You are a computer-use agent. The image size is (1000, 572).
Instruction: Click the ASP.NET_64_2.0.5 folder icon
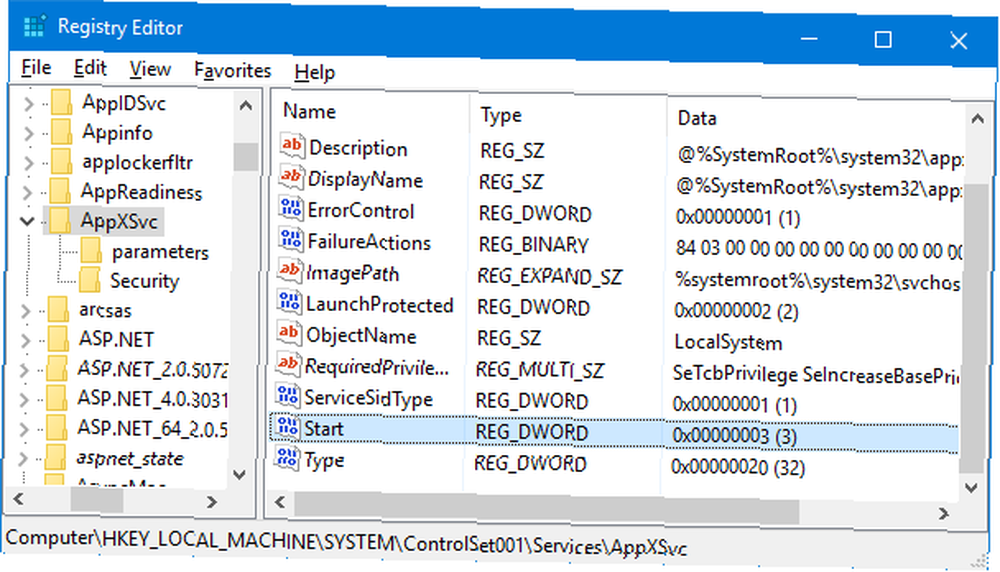tap(57, 428)
